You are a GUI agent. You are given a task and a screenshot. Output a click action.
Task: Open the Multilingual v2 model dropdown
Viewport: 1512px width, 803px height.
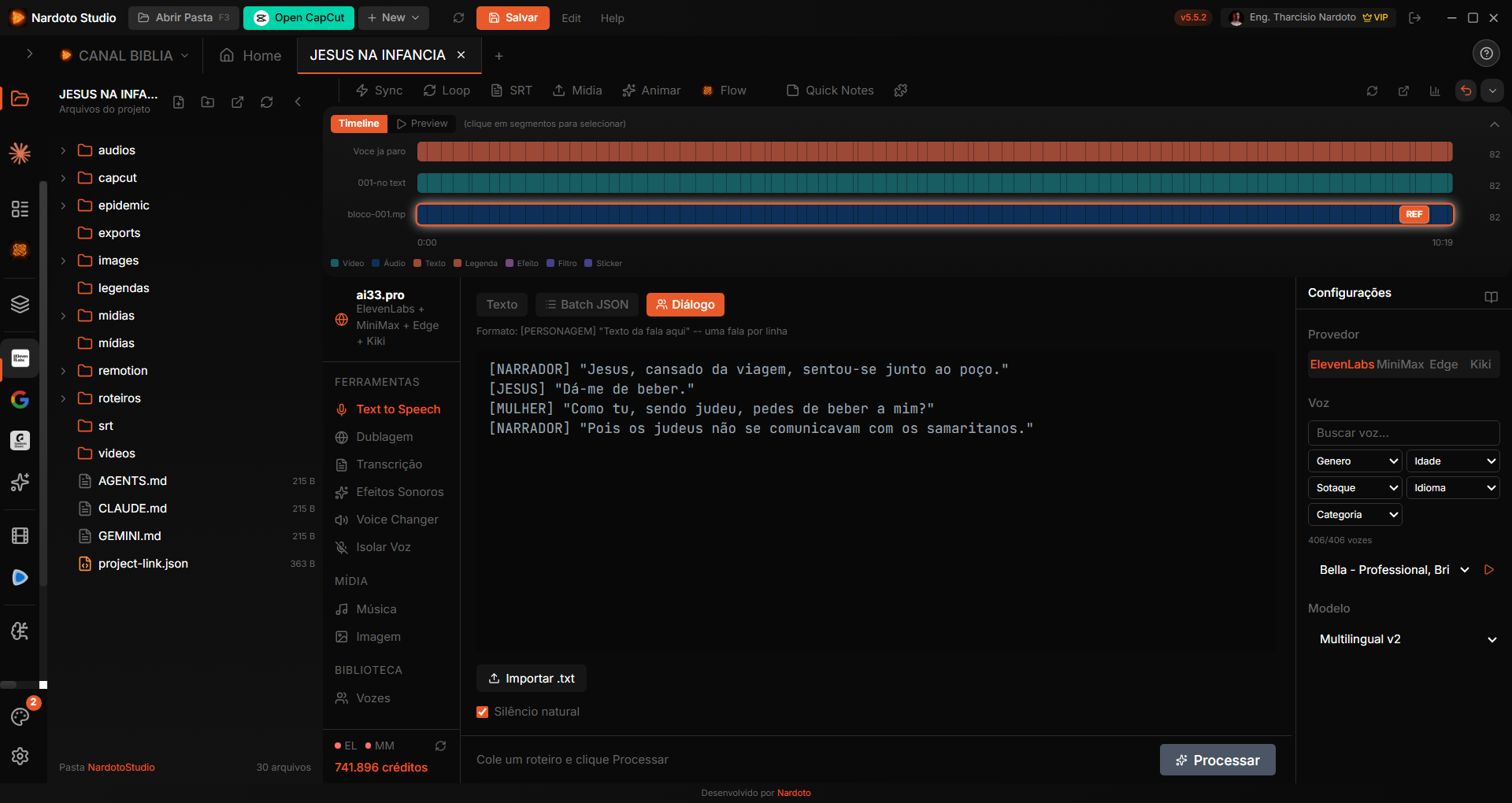pyautogui.click(x=1404, y=638)
